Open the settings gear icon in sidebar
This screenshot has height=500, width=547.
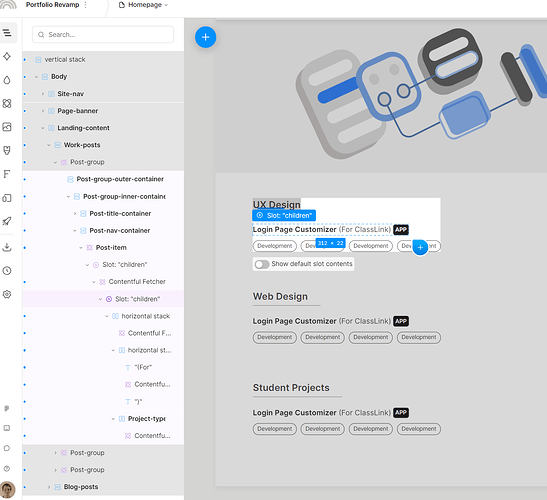tap(7, 294)
